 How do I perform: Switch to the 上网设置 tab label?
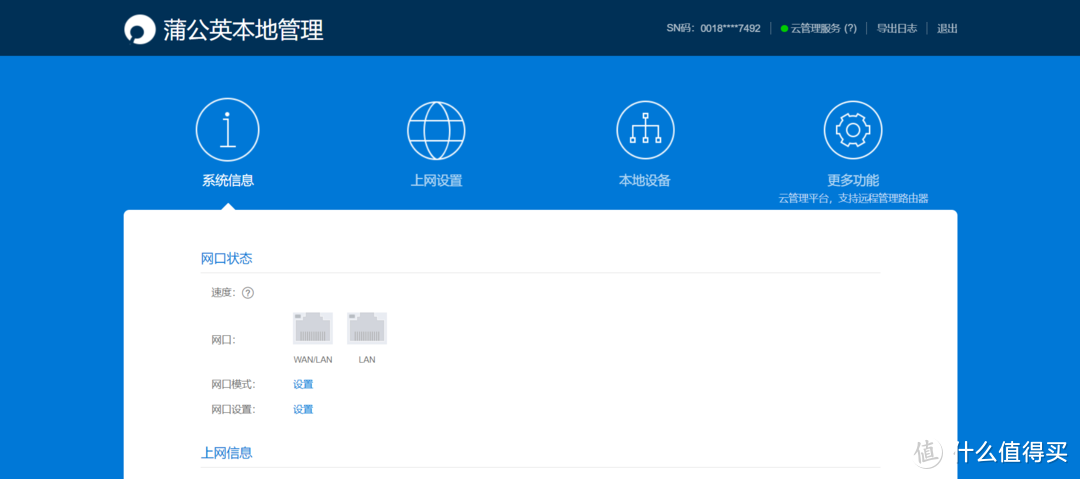[x=436, y=181]
